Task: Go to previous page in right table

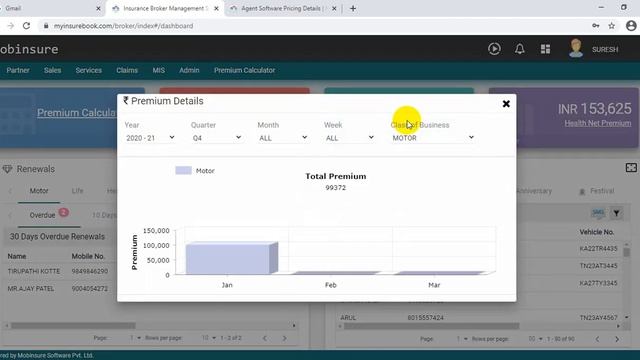Action: click(597, 339)
